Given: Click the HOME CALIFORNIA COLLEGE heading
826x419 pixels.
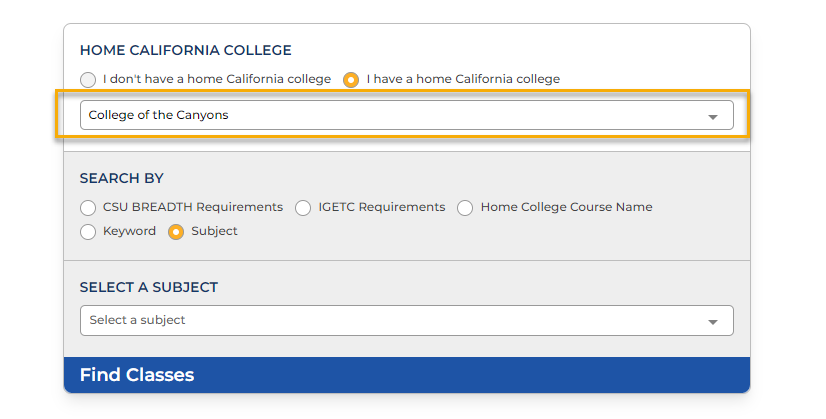Looking at the screenshot, I should [186, 50].
